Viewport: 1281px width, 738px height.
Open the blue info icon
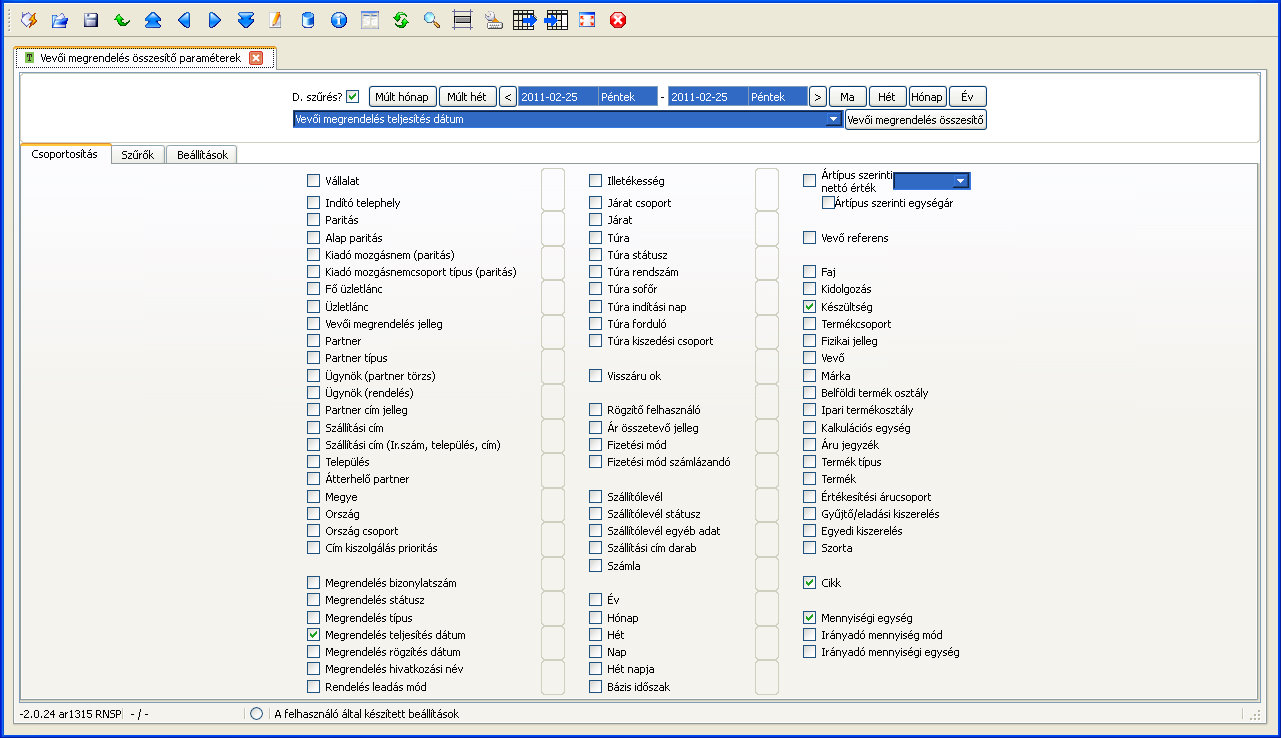click(339, 19)
